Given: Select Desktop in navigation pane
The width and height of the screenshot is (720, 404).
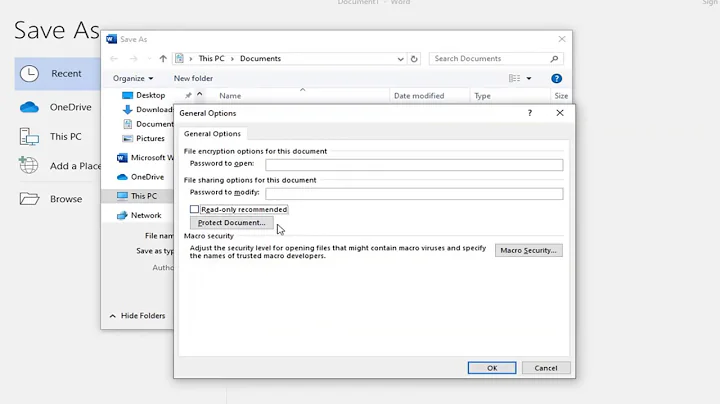Looking at the screenshot, I should (x=144, y=95).
